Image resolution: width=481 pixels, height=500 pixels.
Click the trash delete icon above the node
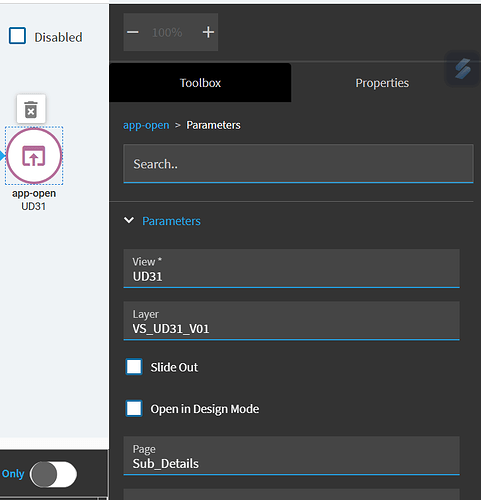click(31, 109)
